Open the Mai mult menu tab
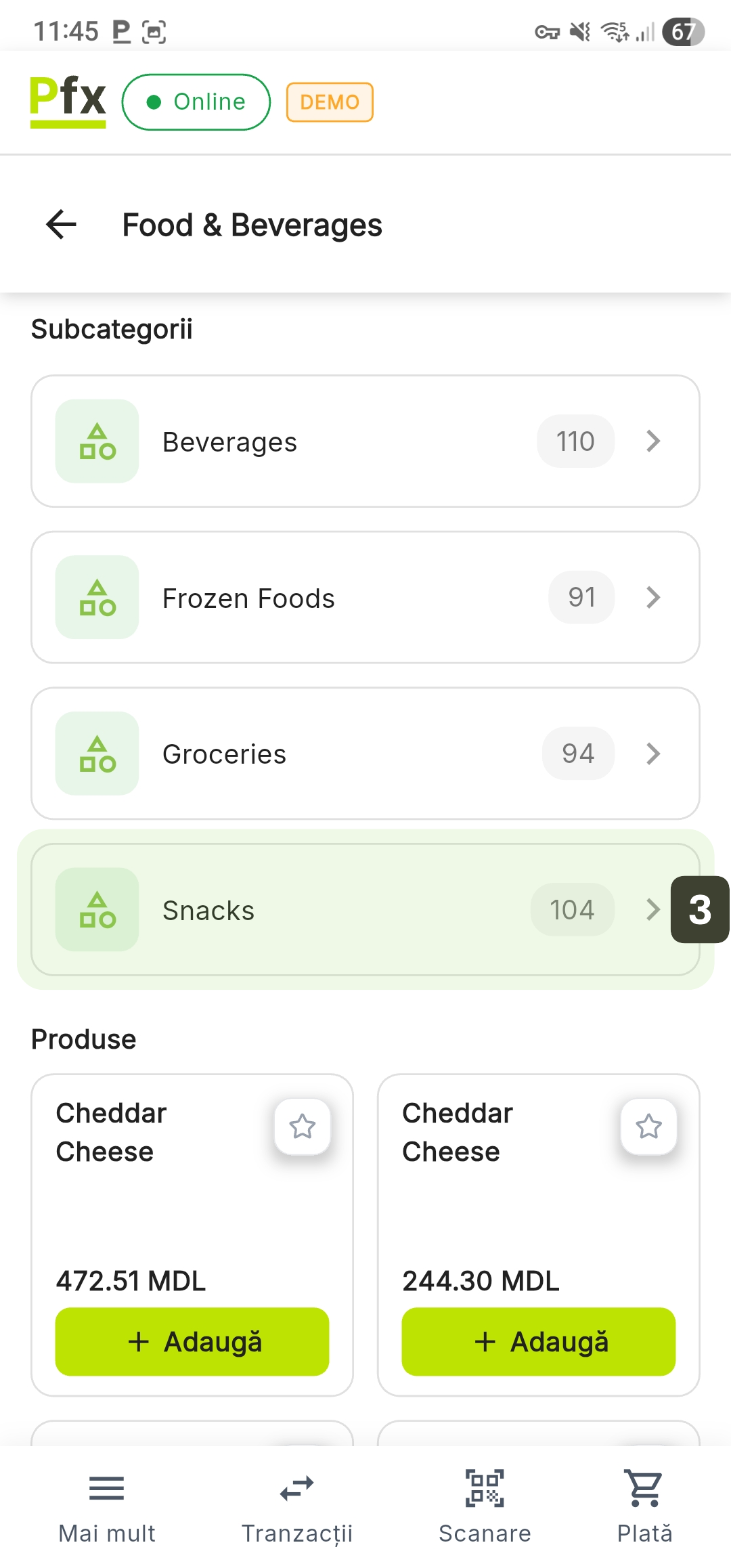This screenshot has width=731, height=1568. coord(107,1504)
